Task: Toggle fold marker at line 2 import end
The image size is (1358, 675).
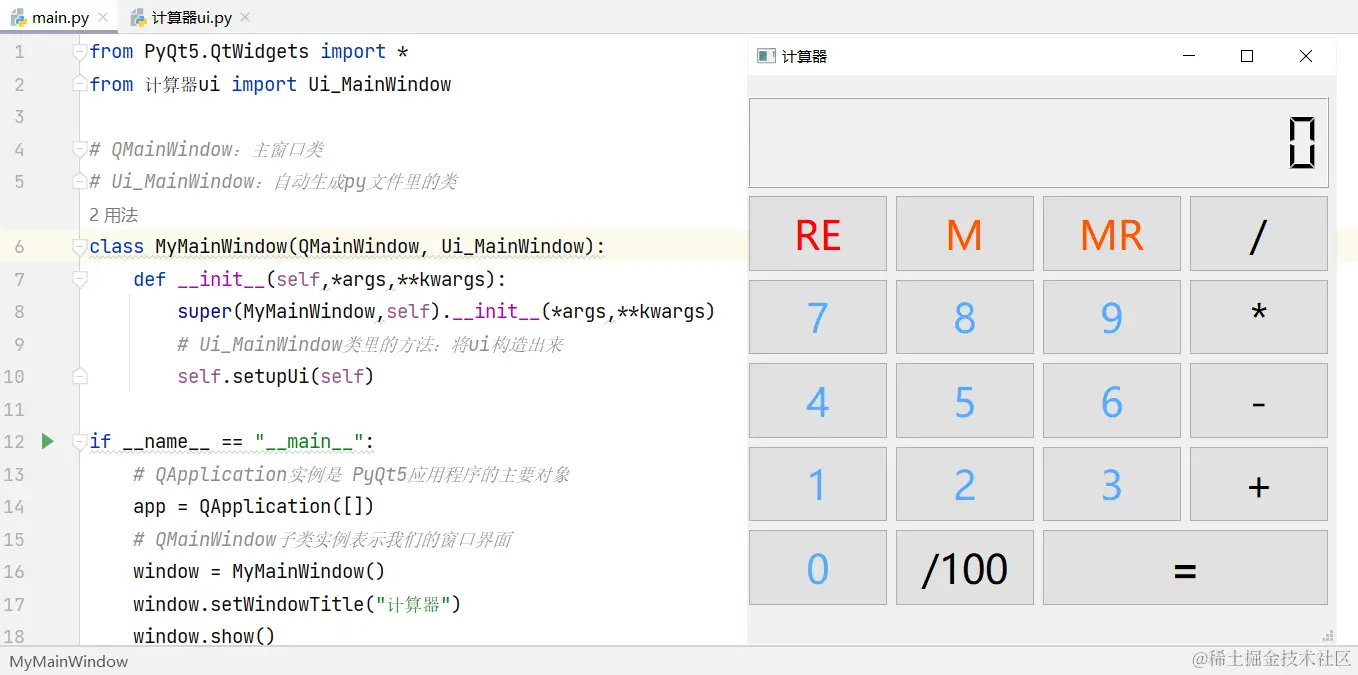Action: (x=80, y=84)
